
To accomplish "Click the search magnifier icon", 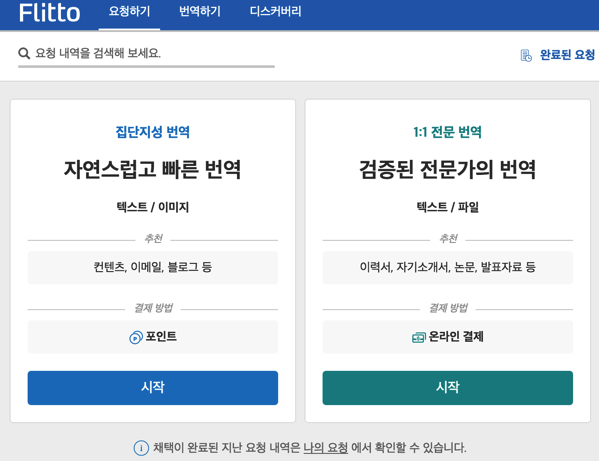I will pyautogui.click(x=24, y=53).
